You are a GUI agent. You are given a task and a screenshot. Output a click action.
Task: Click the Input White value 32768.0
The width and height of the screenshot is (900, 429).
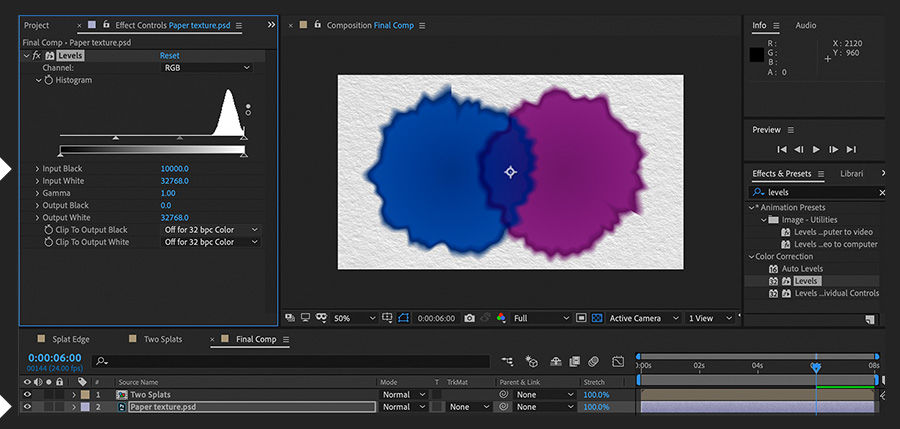[175, 181]
